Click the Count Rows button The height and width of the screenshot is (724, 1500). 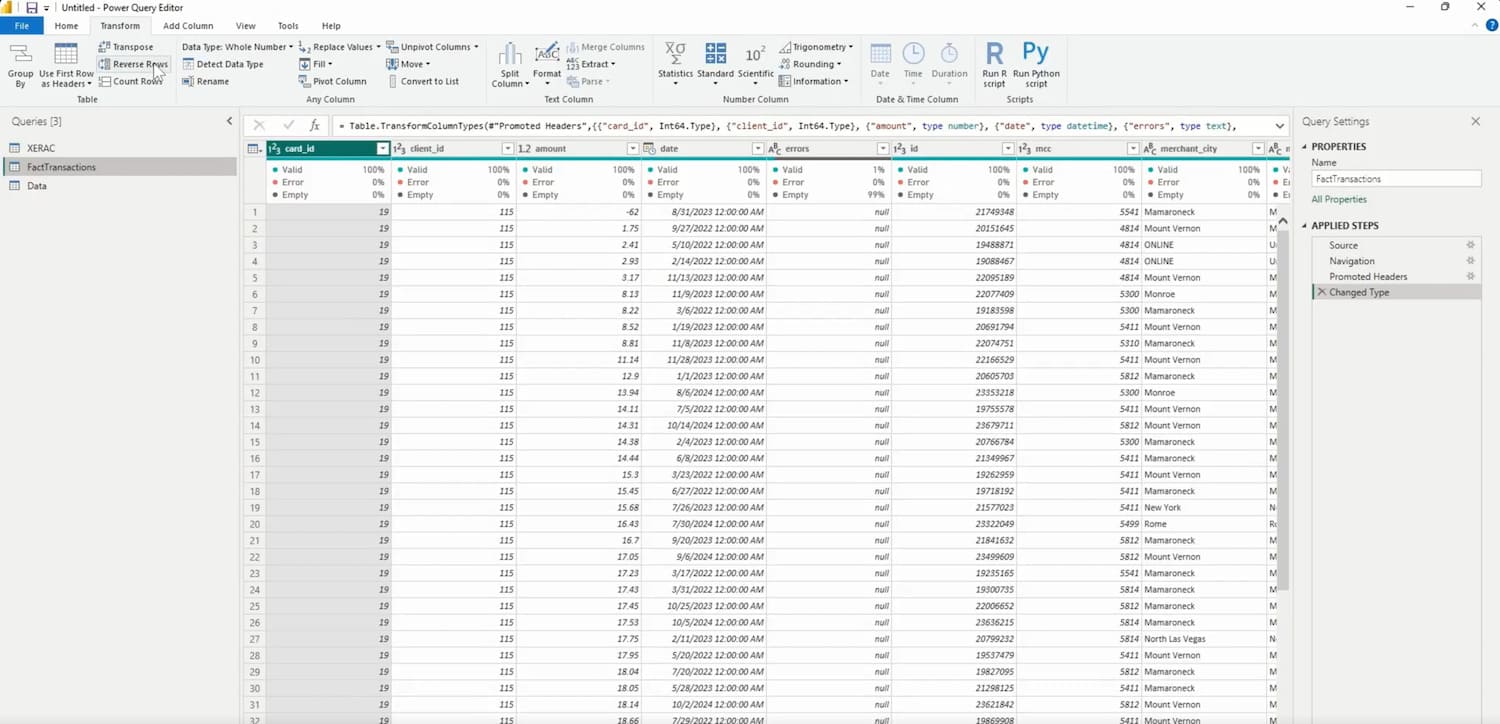coord(130,81)
